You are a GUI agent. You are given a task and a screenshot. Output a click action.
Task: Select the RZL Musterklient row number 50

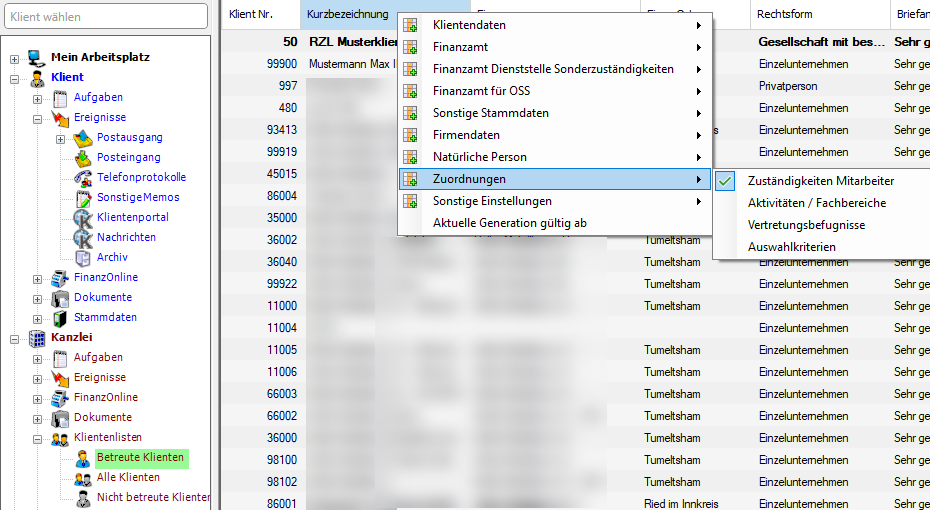289,42
